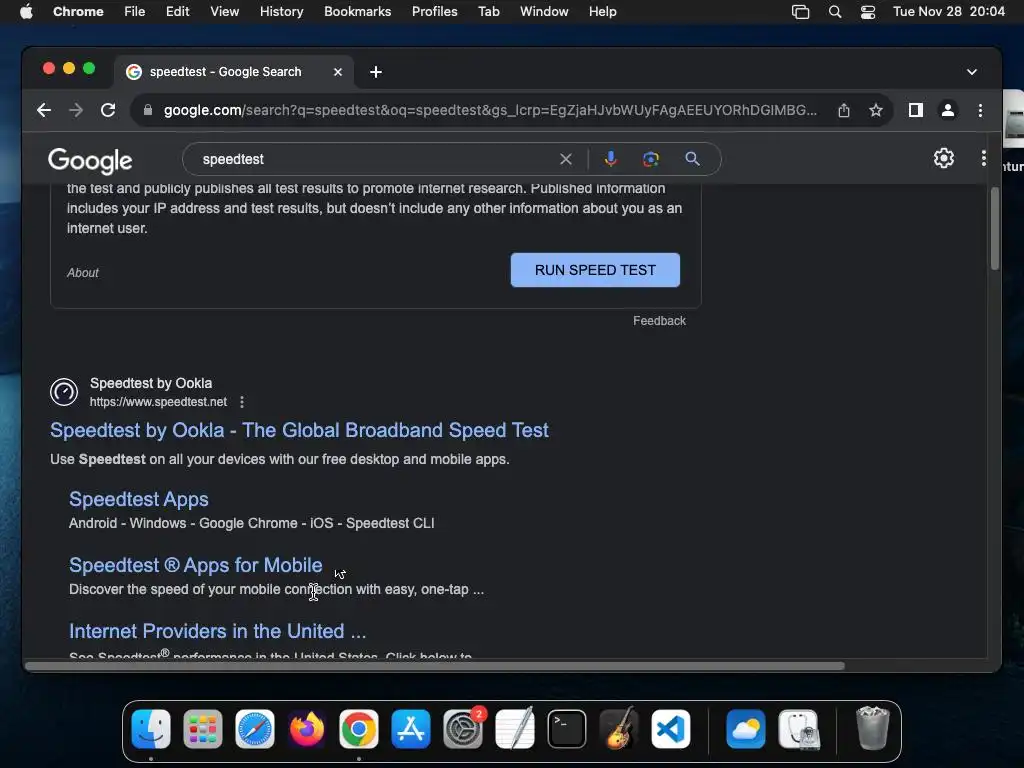Open Internet Providers in the United sitelink
Image resolution: width=1024 pixels, height=768 pixels.
pos(217,632)
